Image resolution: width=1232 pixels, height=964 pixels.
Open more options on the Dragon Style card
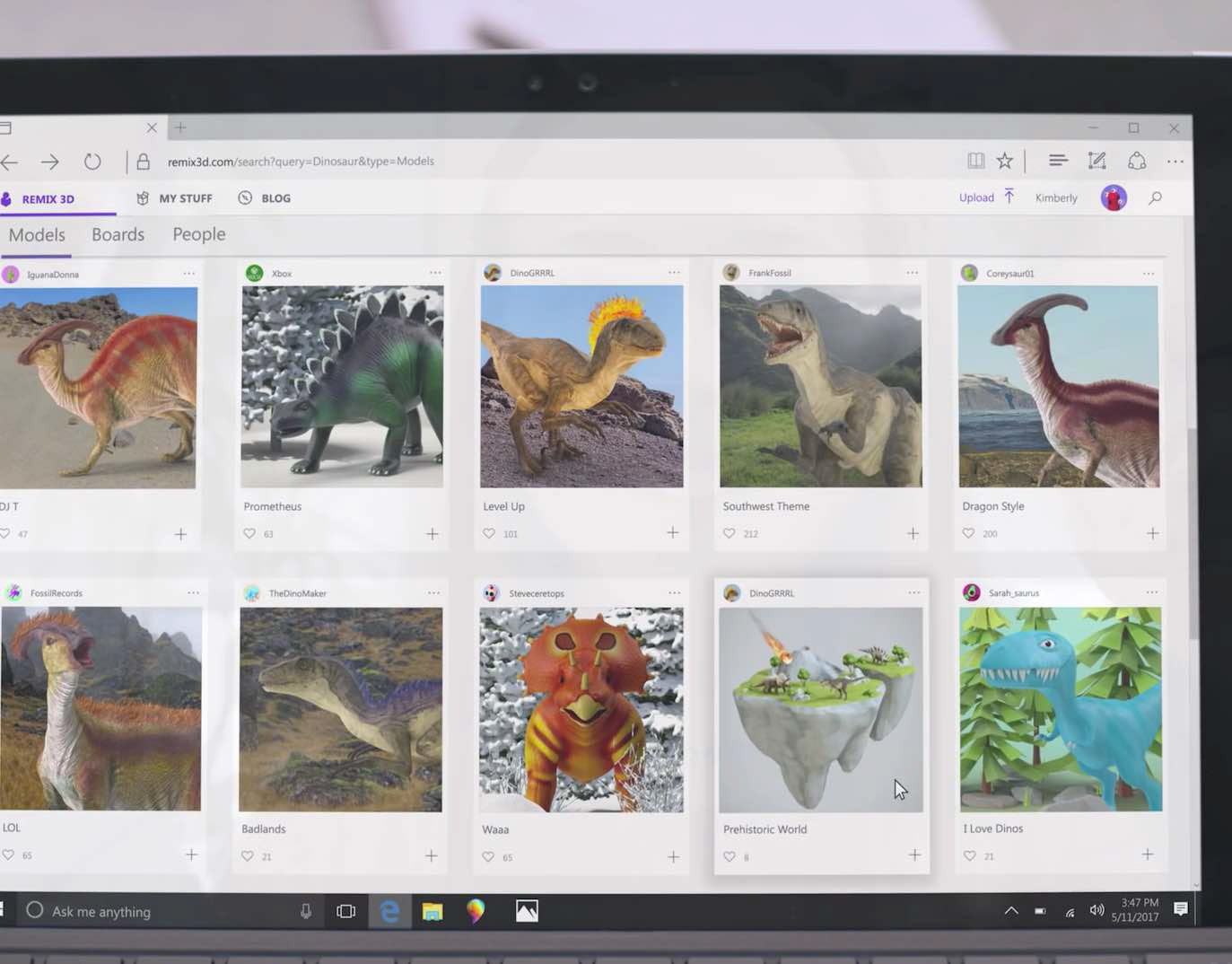pyautogui.click(x=1149, y=273)
